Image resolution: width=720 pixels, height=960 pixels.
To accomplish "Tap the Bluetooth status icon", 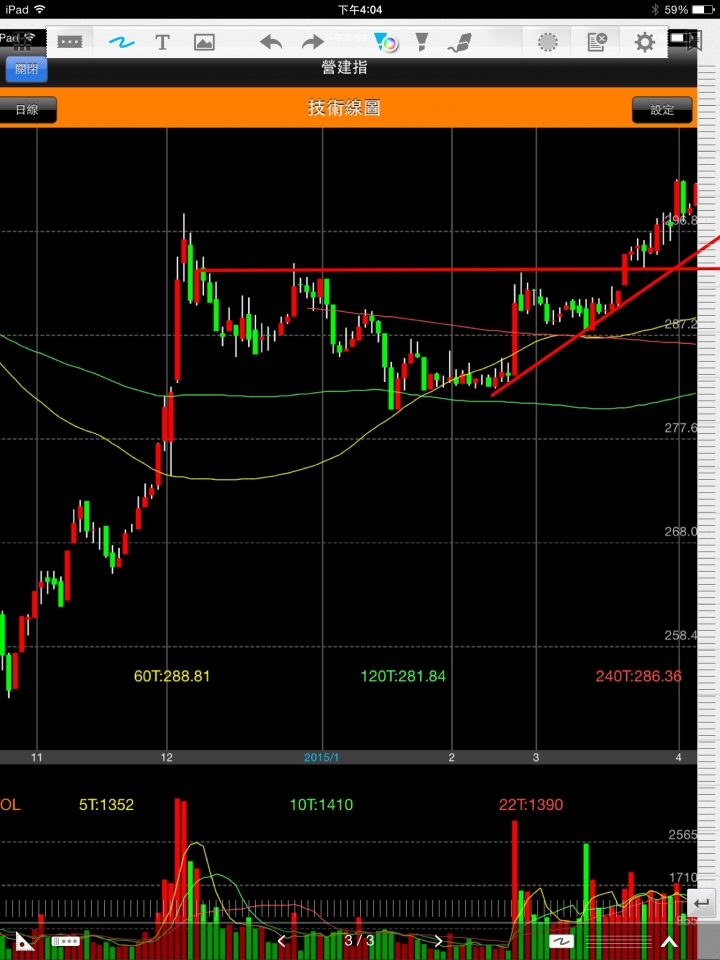I will 655,9.
